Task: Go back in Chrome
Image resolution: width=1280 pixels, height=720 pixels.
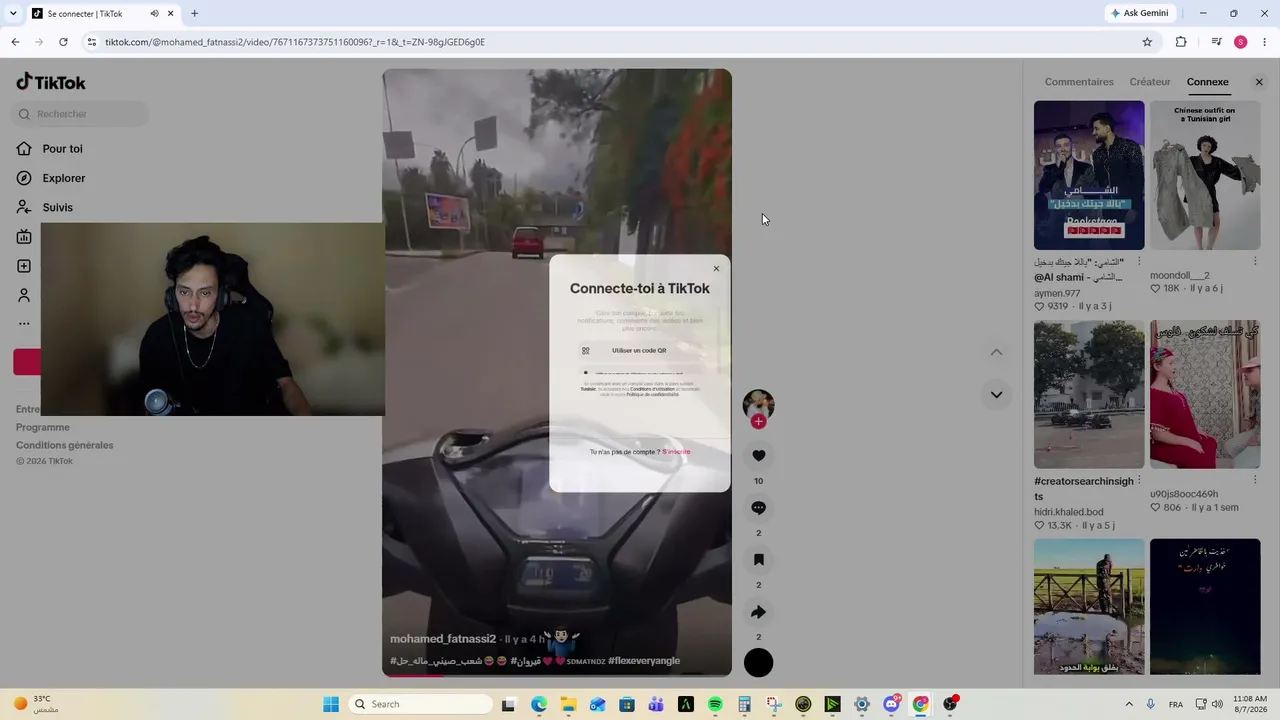Action: click(x=15, y=42)
